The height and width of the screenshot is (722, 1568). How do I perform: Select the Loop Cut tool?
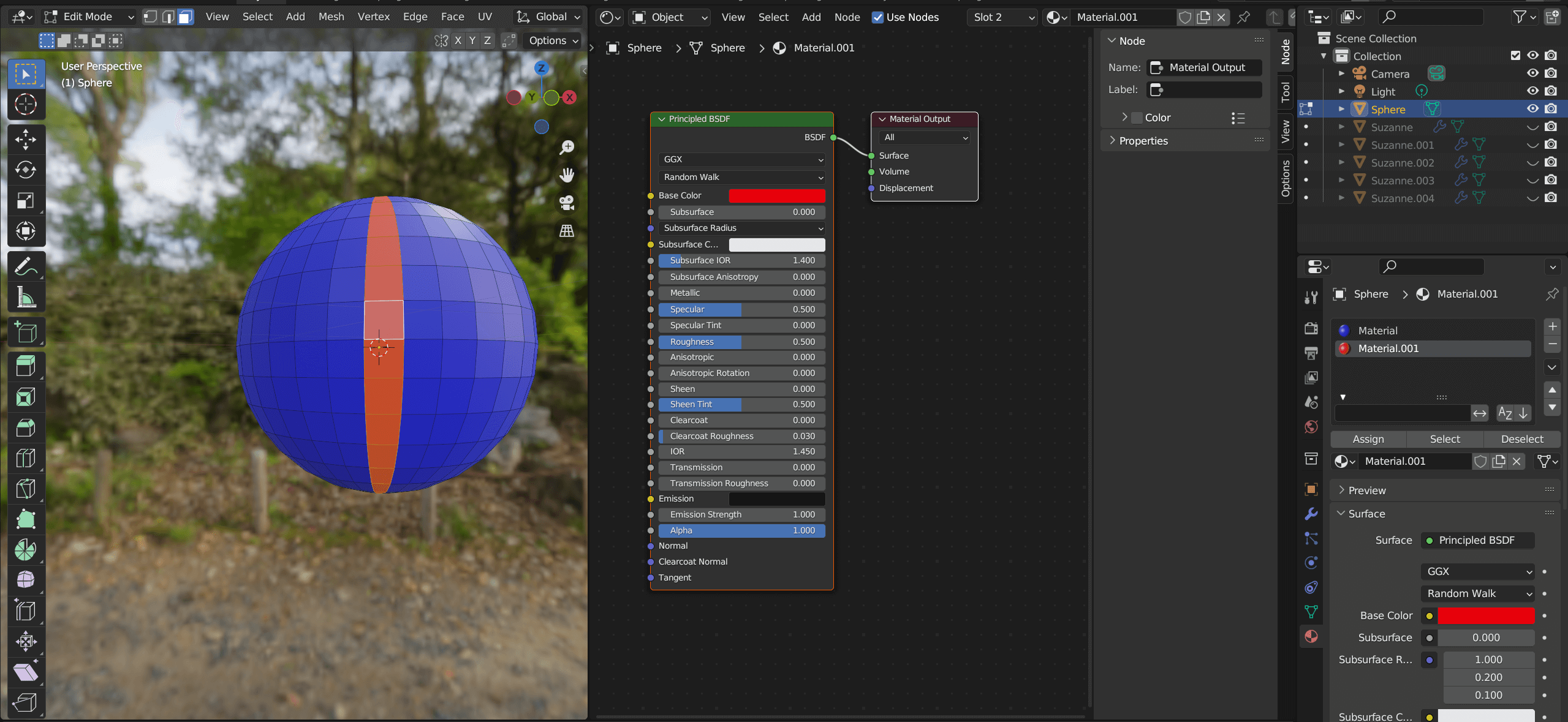(26, 458)
